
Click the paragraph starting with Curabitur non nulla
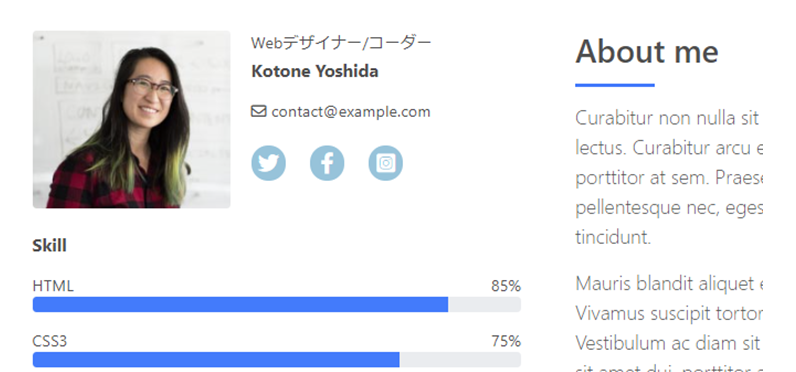point(669,178)
